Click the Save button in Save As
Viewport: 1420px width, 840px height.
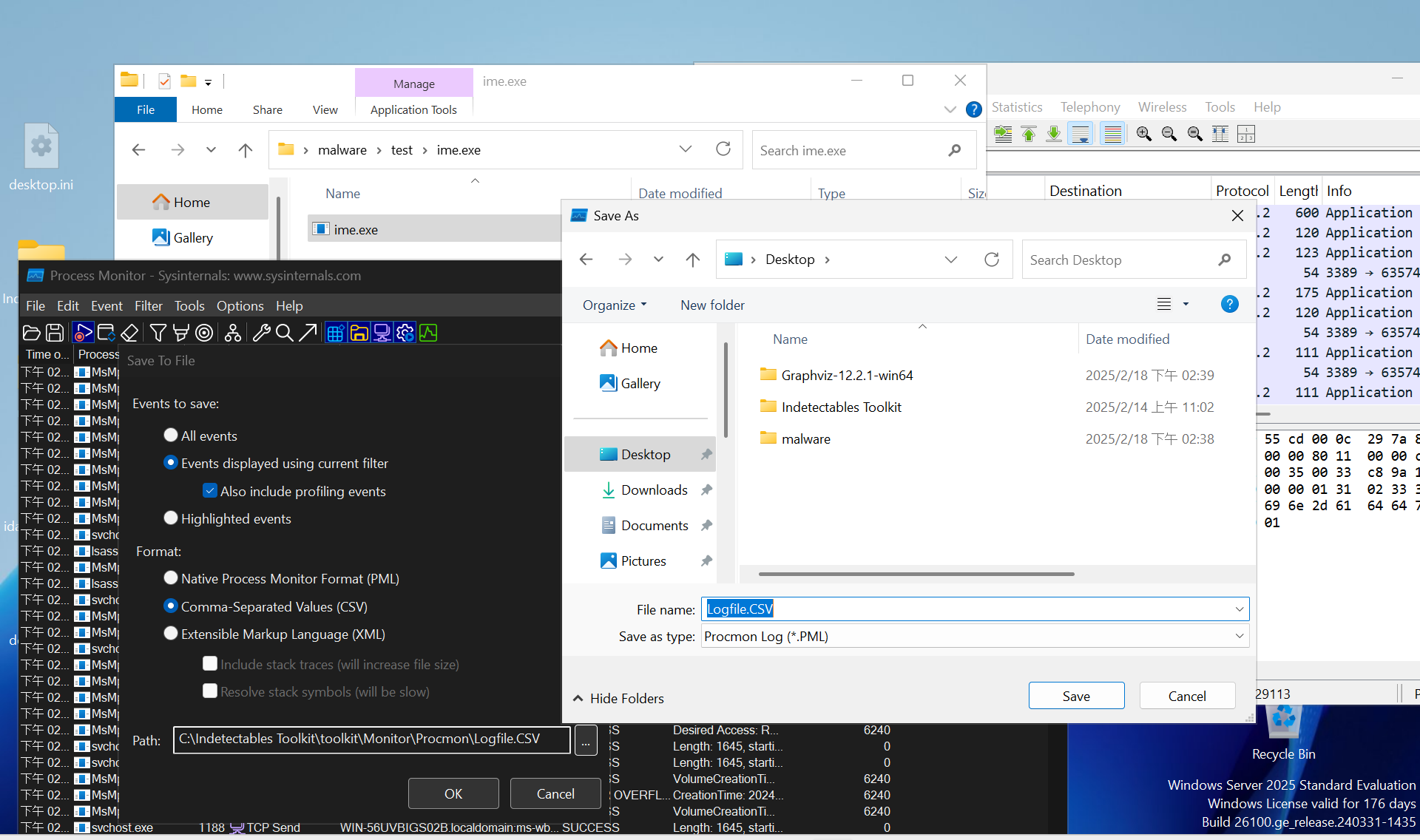[x=1076, y=696]
